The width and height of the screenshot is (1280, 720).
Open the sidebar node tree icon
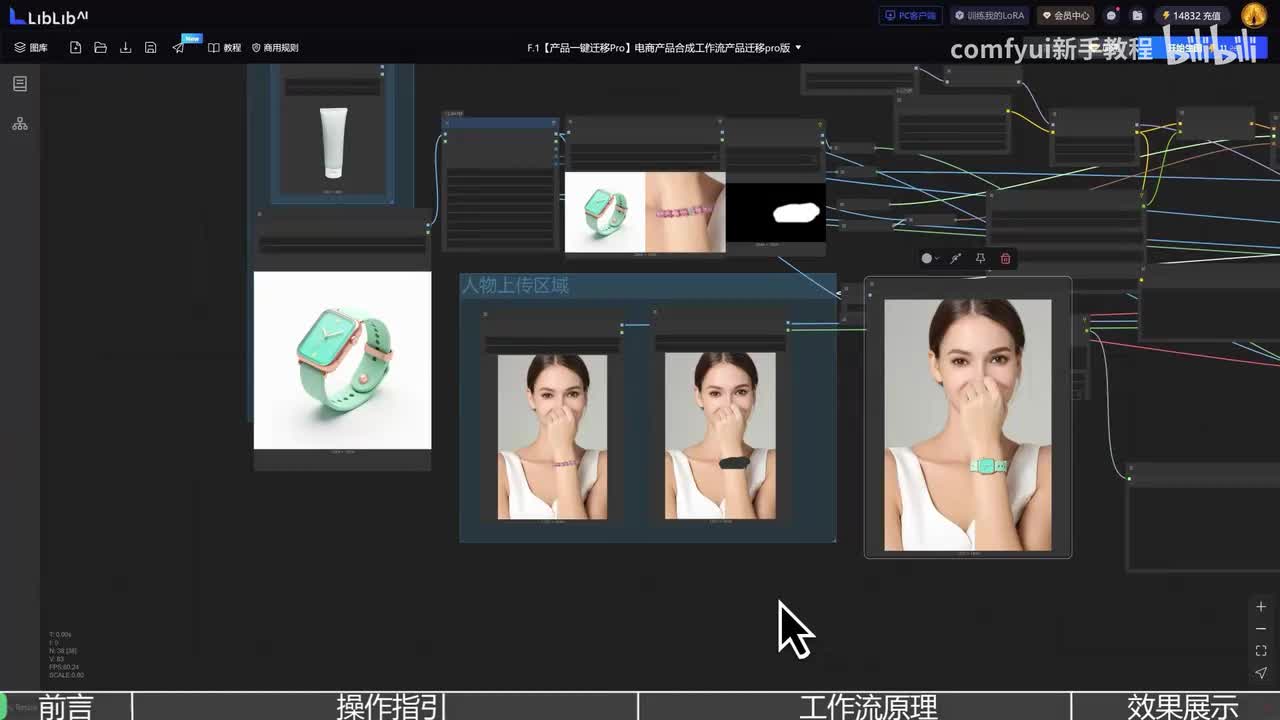click(20, 124)
